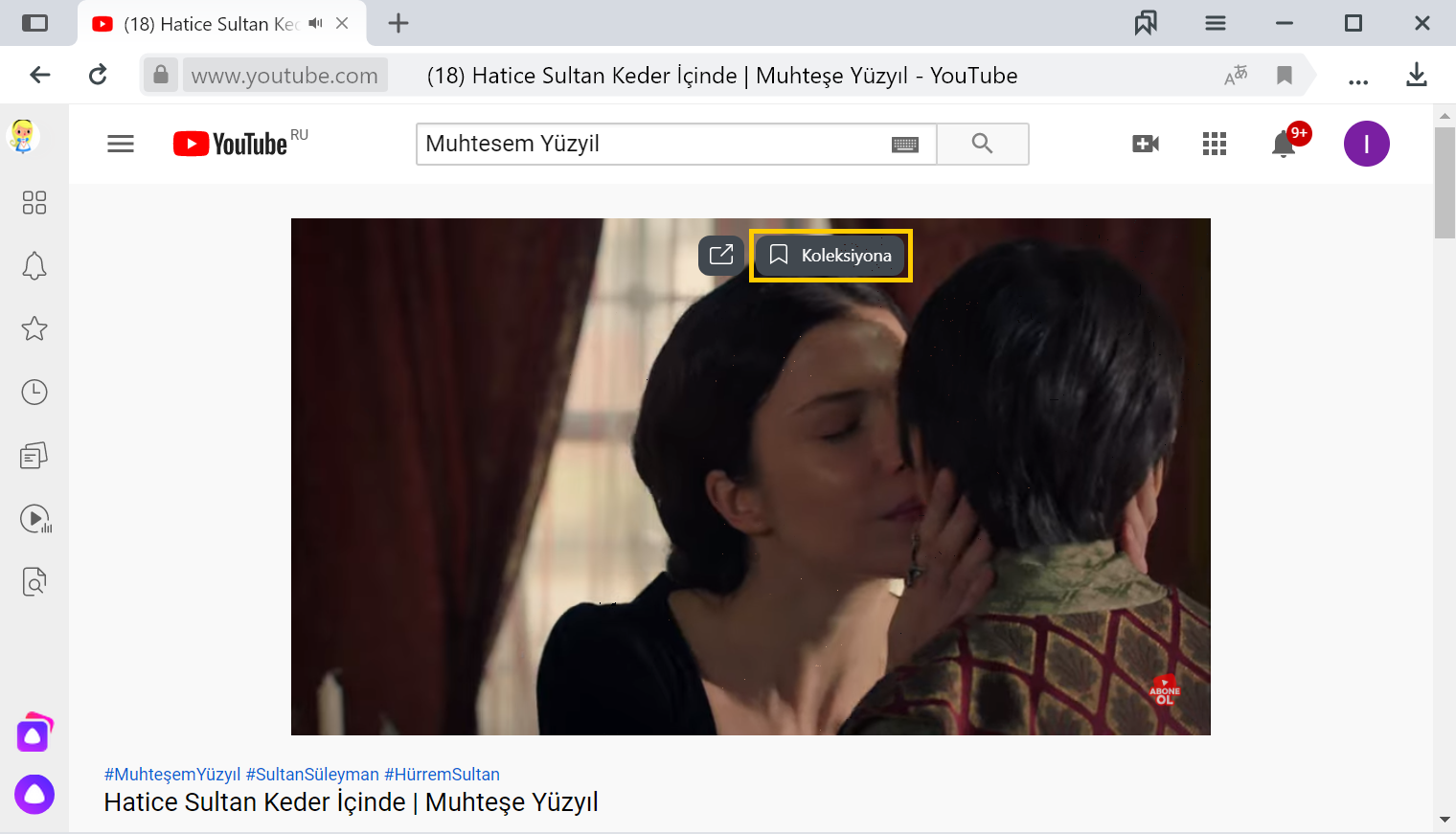Launch the purple app icon in the sidebar
Viewport: 1456px width, 834px height.
click(34, 733)
